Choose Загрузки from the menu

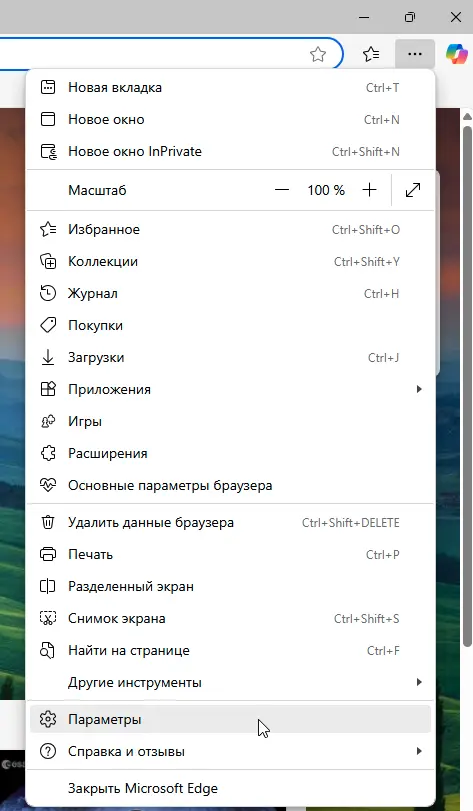pos(231,357)
